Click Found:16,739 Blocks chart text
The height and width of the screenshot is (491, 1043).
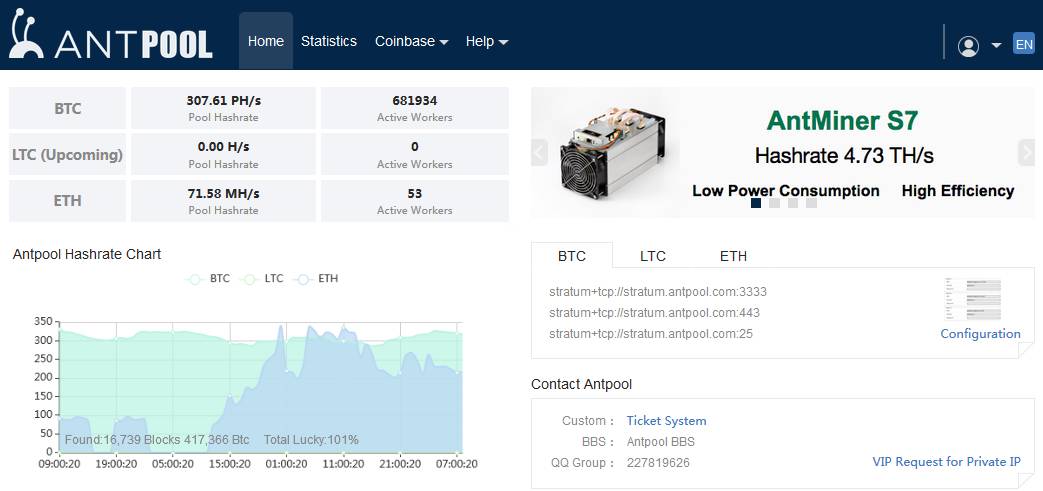click(157, 440)
